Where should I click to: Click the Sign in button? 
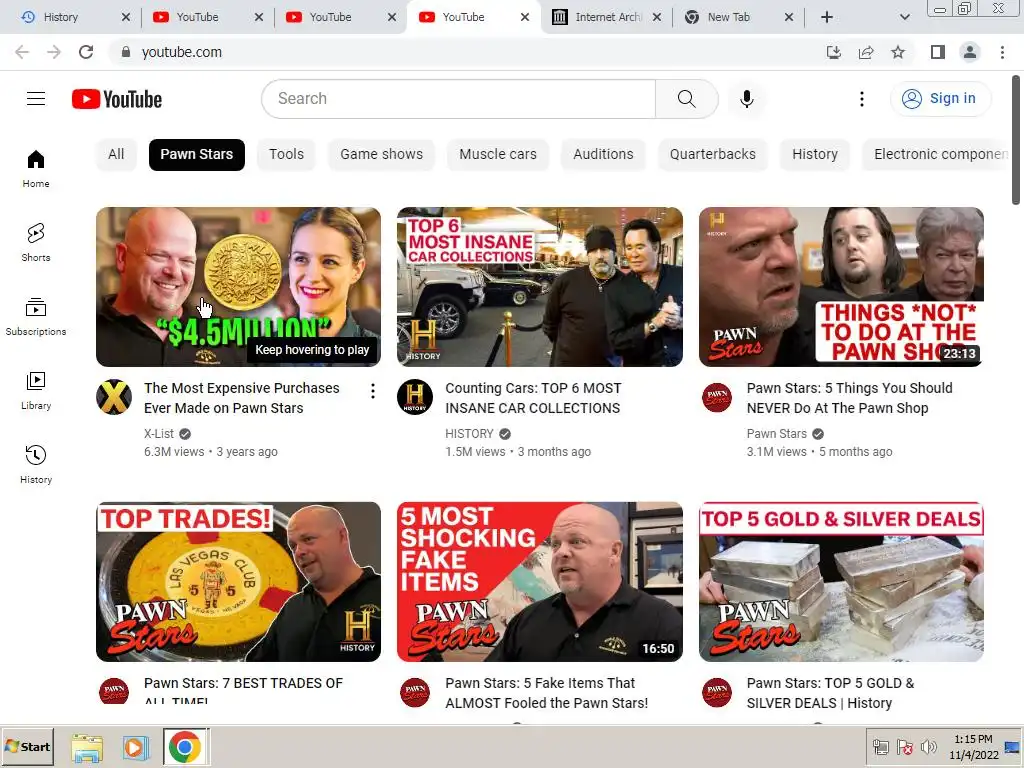(x=940, y=99)
